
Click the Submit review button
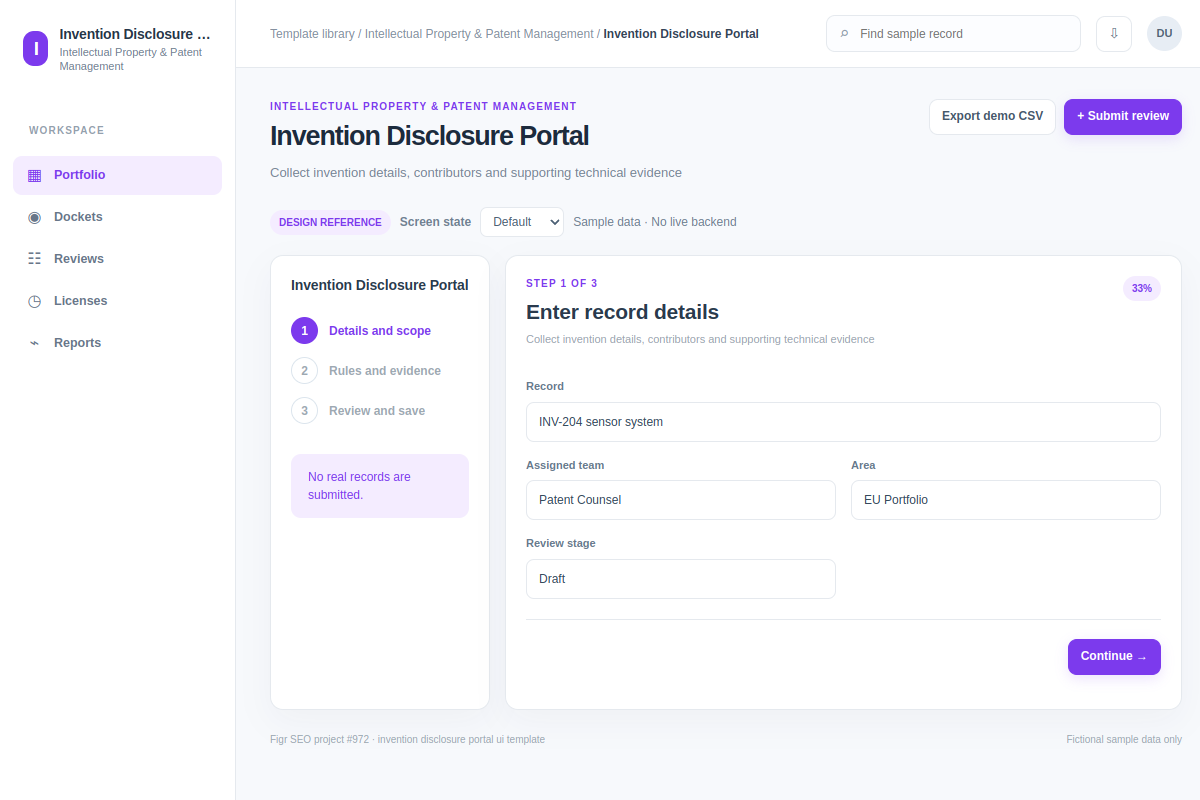[x=1123, y=116]
